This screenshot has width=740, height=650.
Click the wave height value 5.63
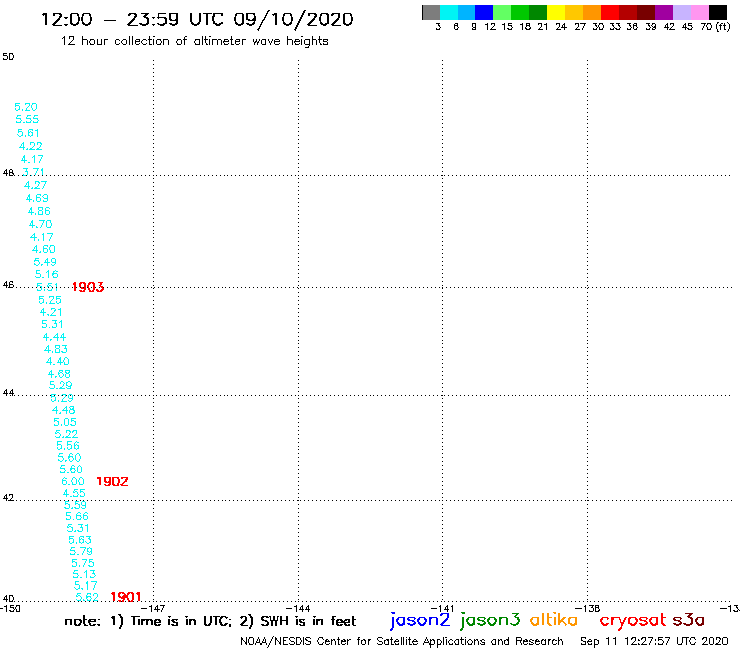80,540
